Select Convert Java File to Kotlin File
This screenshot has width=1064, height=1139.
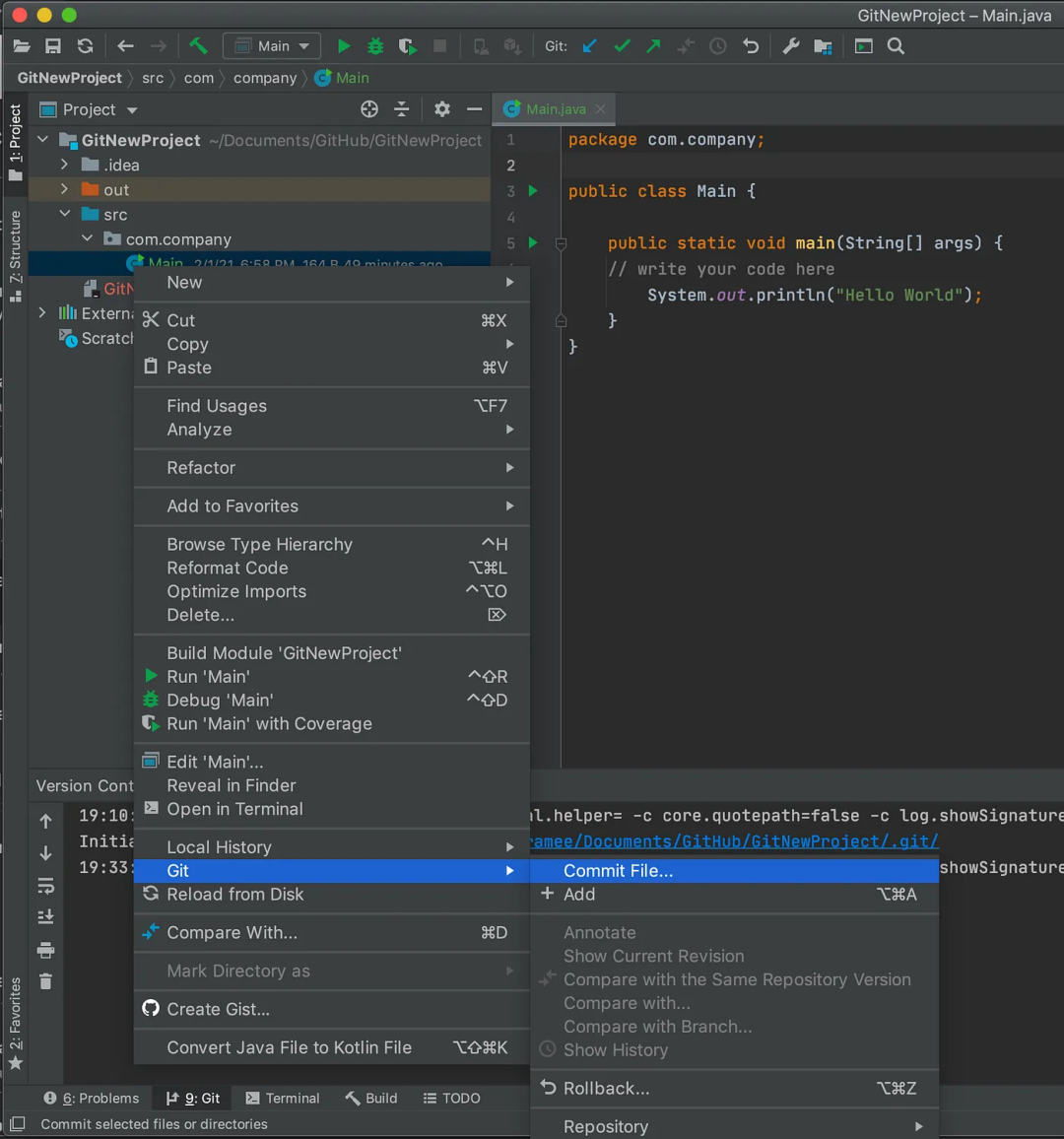(x=332, y=1047)
